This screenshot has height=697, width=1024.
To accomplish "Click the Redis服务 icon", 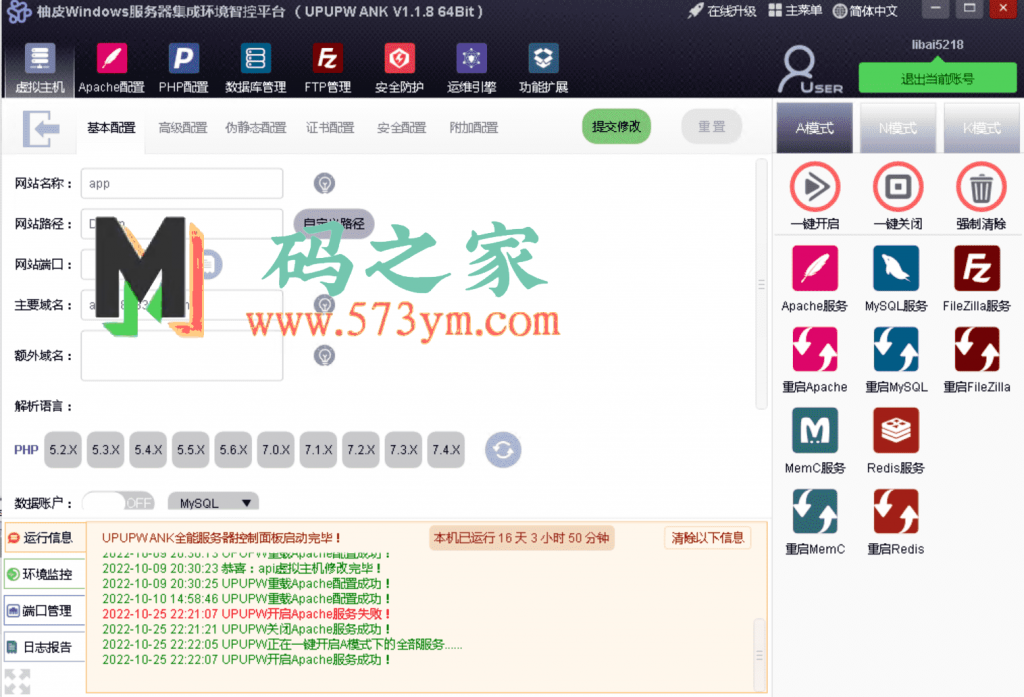I will click(895, 430).
